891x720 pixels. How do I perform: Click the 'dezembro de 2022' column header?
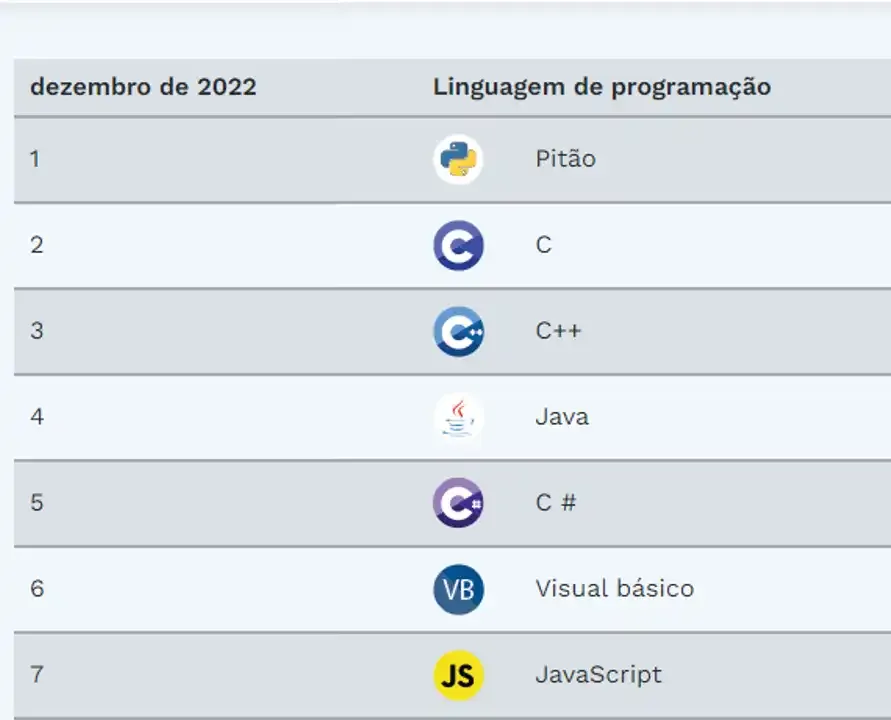(143, 87)
